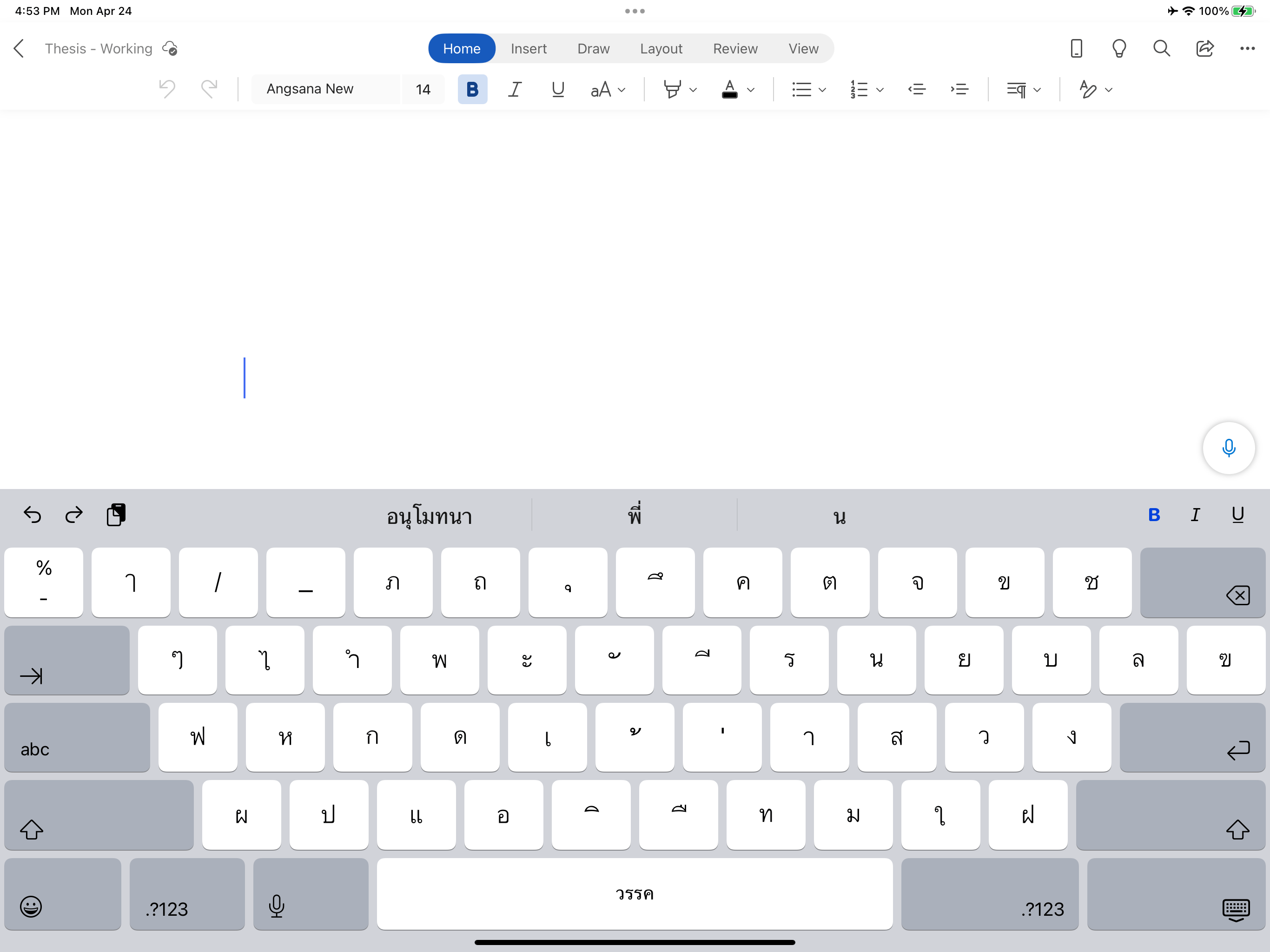Start dictation with floating microphone button

1228,448
